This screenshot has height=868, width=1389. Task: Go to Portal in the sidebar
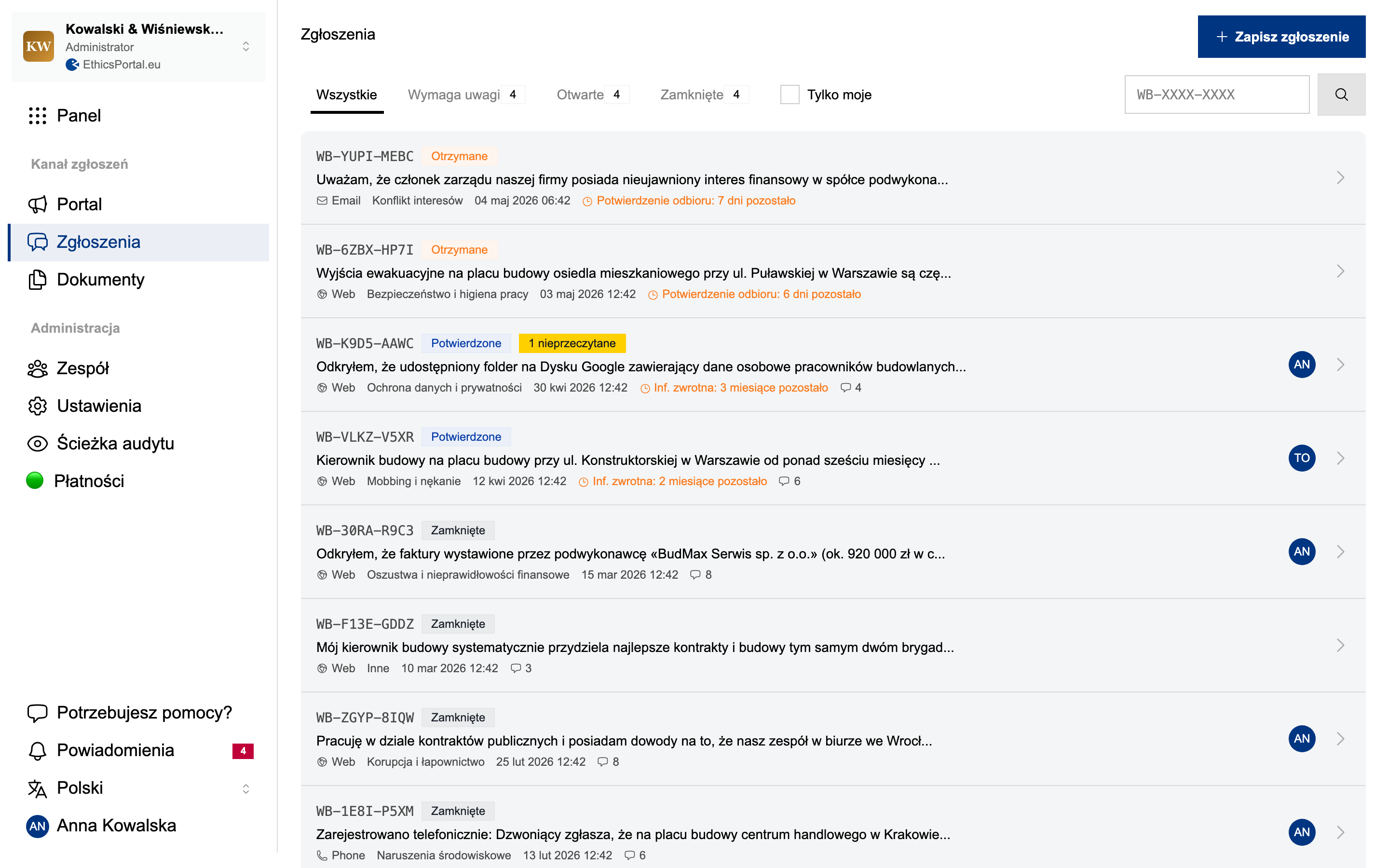138,204
